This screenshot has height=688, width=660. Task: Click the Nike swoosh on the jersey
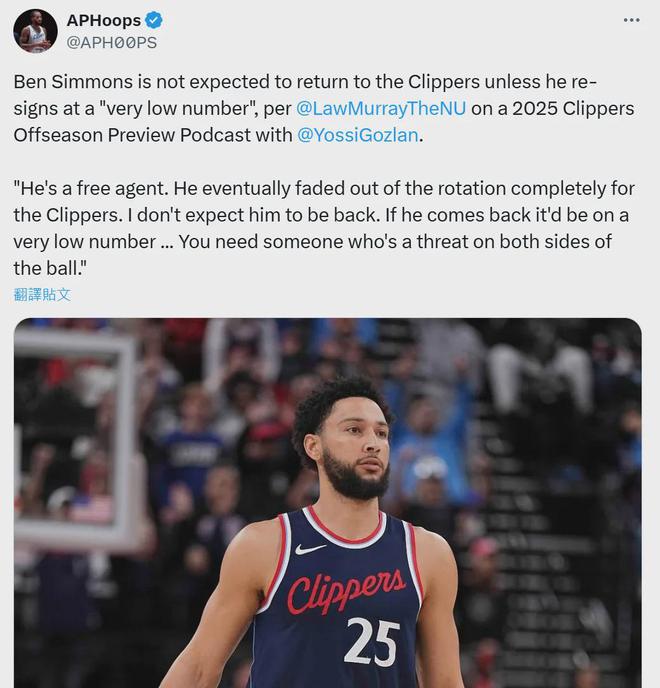310,548
